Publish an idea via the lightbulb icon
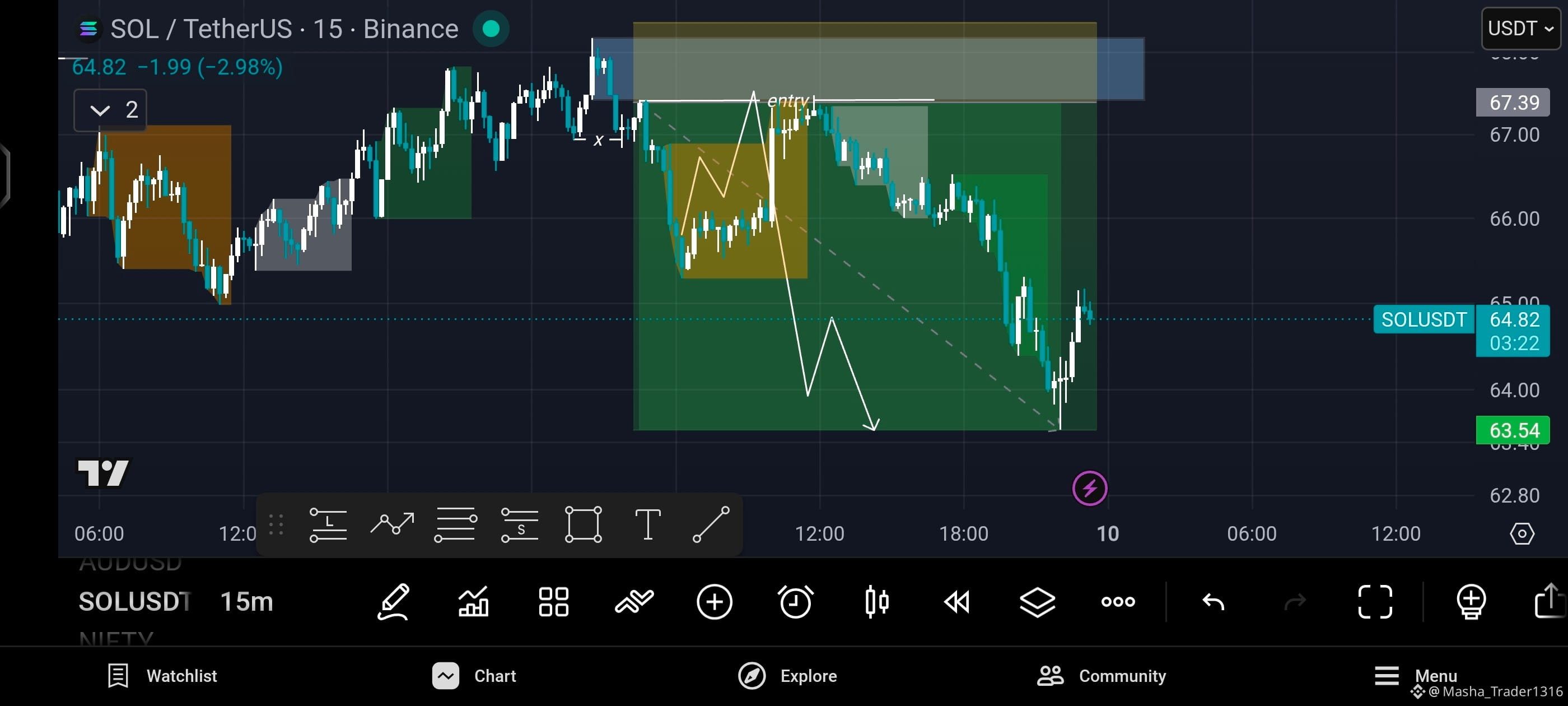 pyautogui.click(x=1471, y=602)
